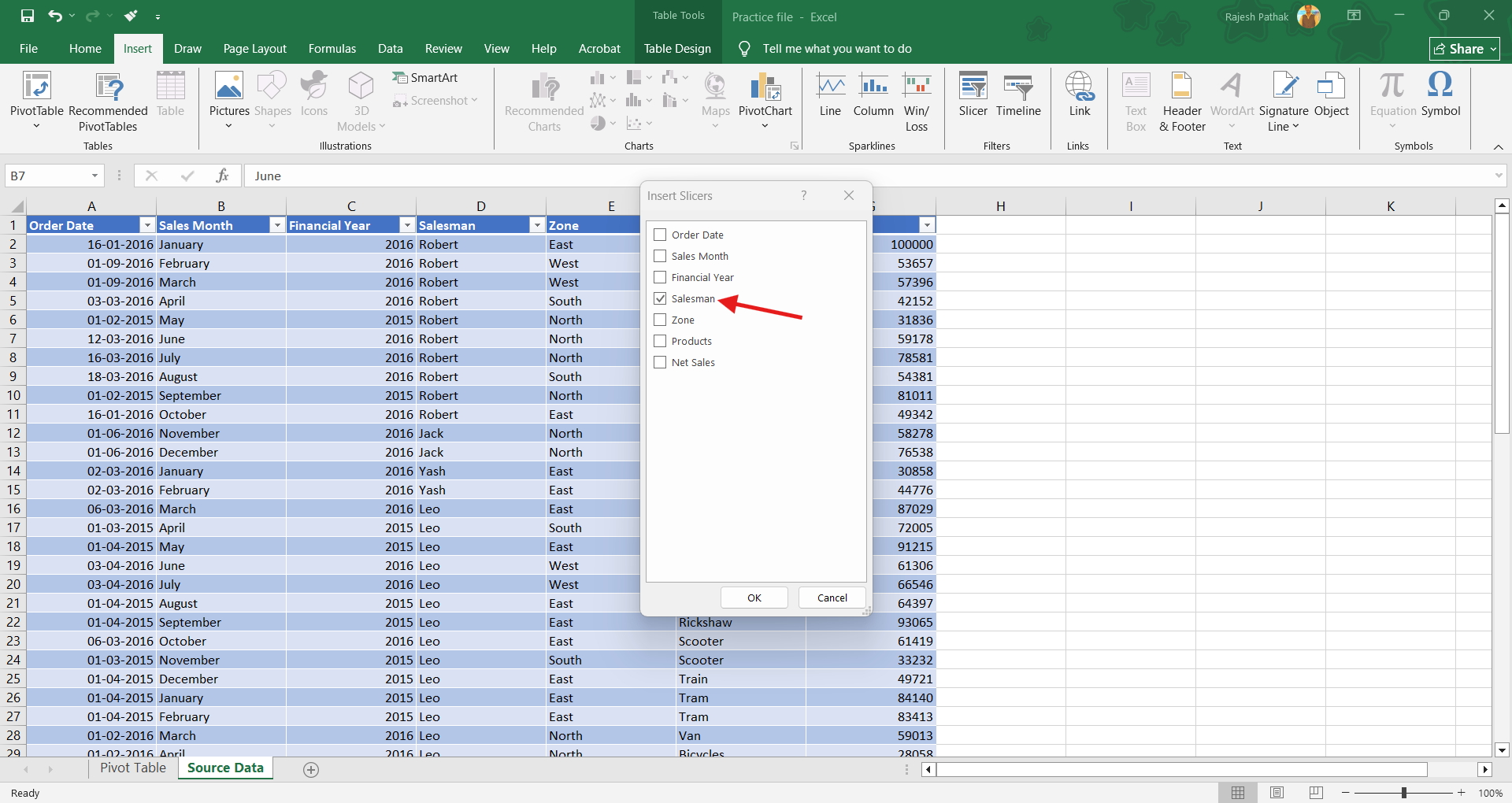Image resolution: width=1512 pixels, height=803 pixels.
Task: Check the Zone field checkbox
Action: (660, 320)
